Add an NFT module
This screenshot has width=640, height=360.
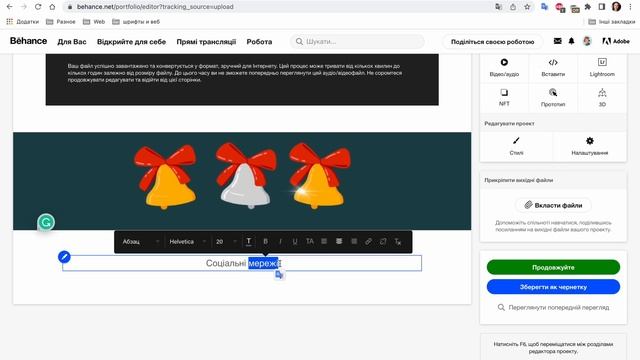point(504,98)
